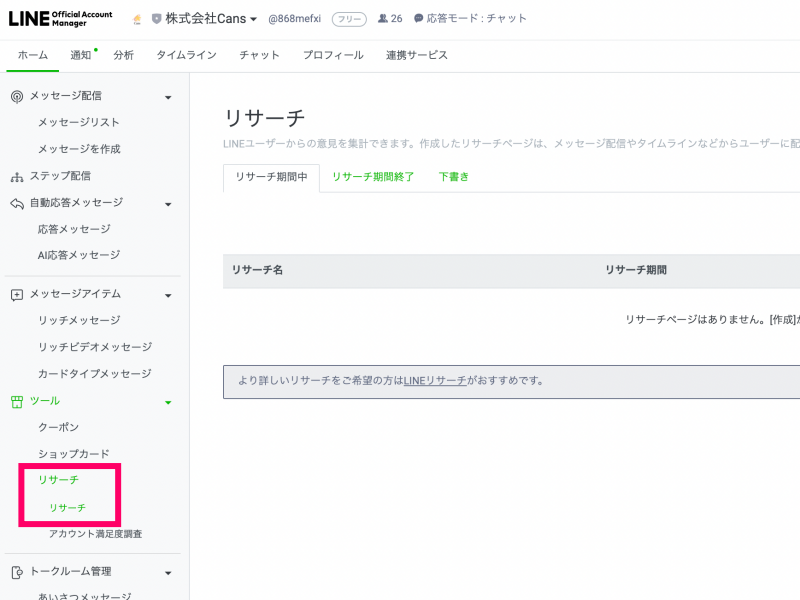Follow the LINEリサーチ link
The width and height of the screenshot is (800, 600).
(435, 381)
